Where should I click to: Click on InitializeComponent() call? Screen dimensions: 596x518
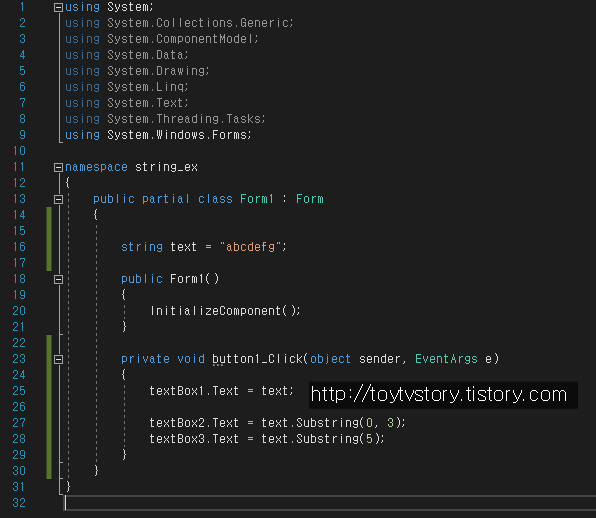coord(225,311)
